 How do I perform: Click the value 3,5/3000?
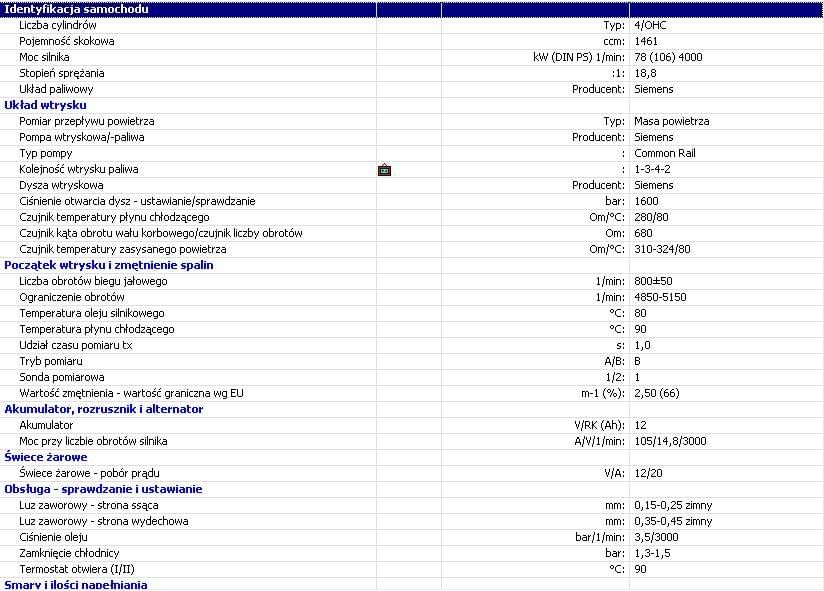click(656, 537)
